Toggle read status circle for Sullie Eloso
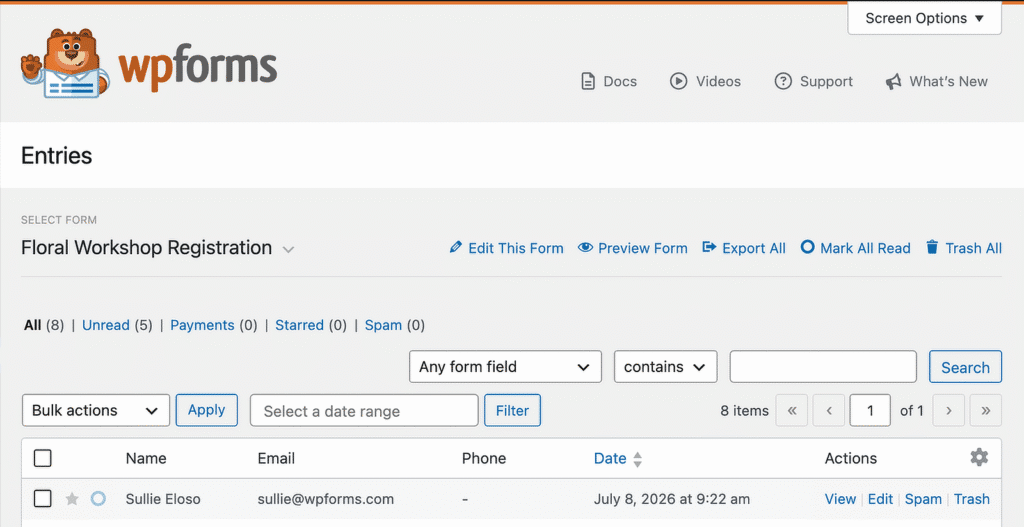Screen dimensions: 1024x527 pyautogui.click(x=98, y=499)
